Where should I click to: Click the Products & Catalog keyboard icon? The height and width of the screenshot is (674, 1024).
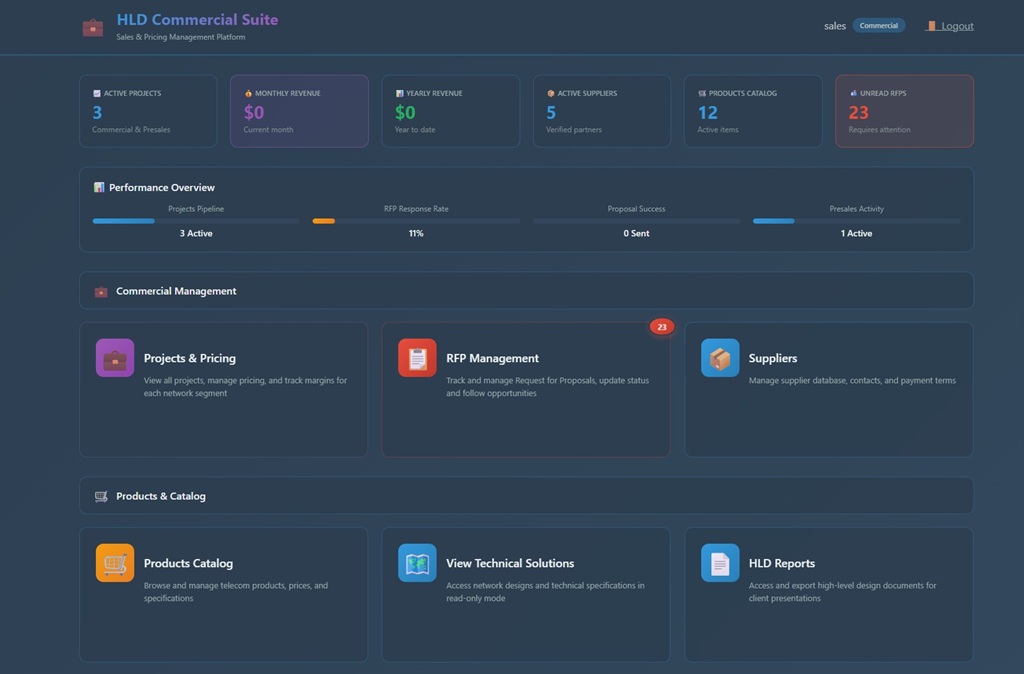pos(100,495)
